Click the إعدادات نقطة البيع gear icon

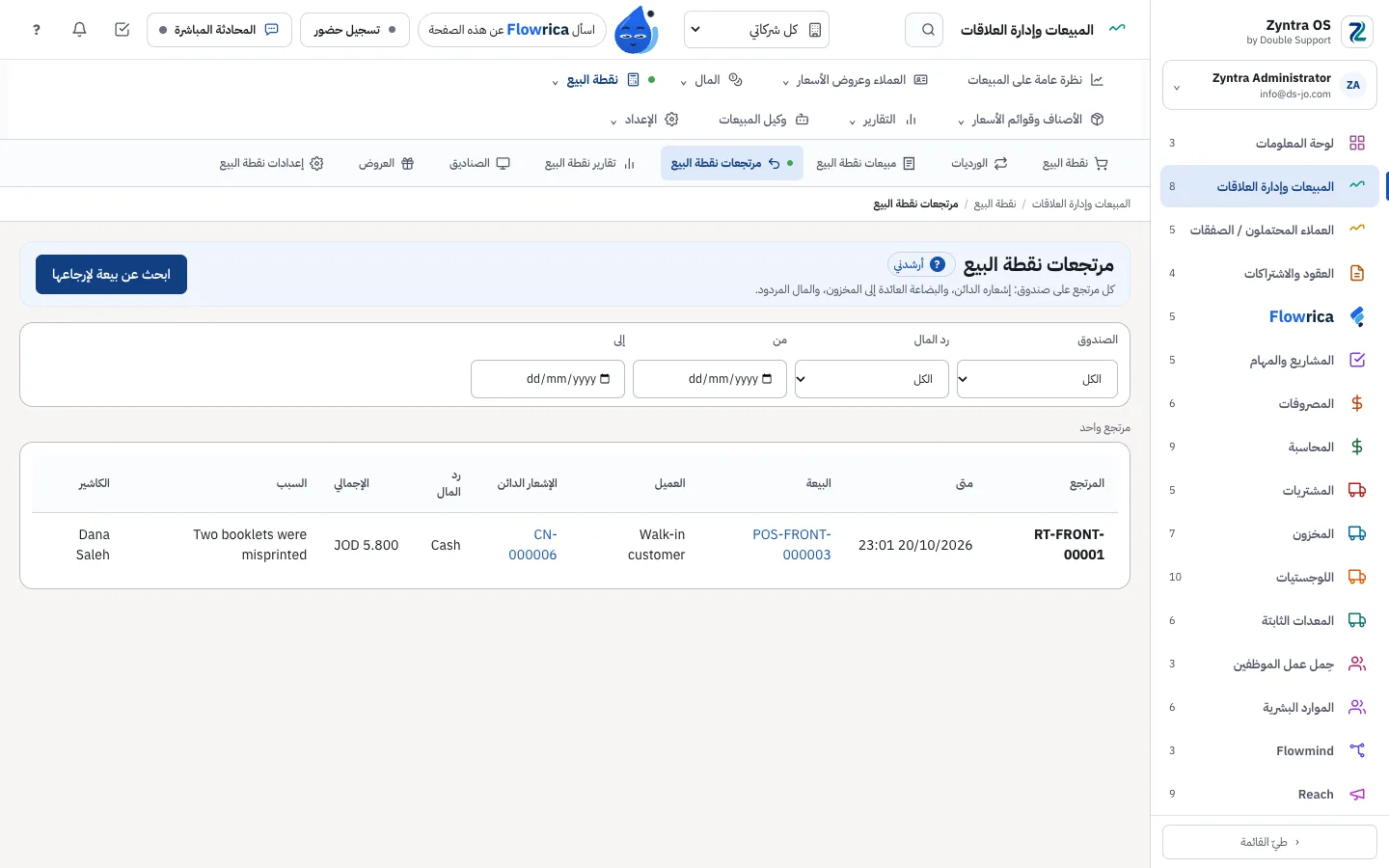[316, 163]
